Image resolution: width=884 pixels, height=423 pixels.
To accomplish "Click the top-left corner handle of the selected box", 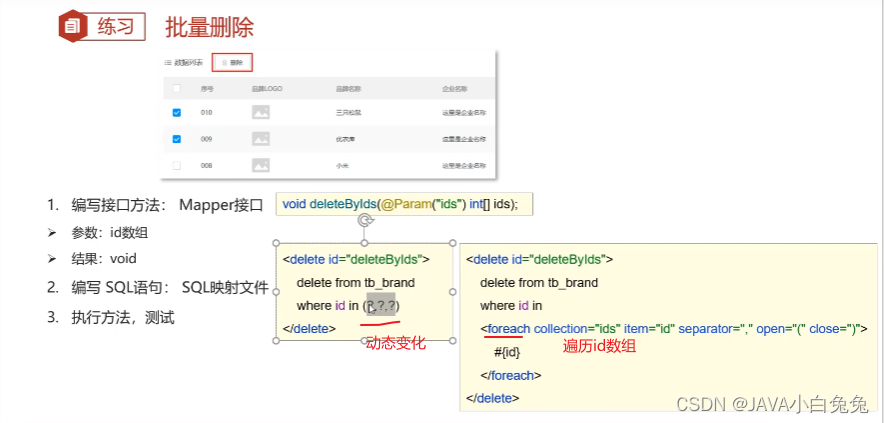I will (276, 243).
